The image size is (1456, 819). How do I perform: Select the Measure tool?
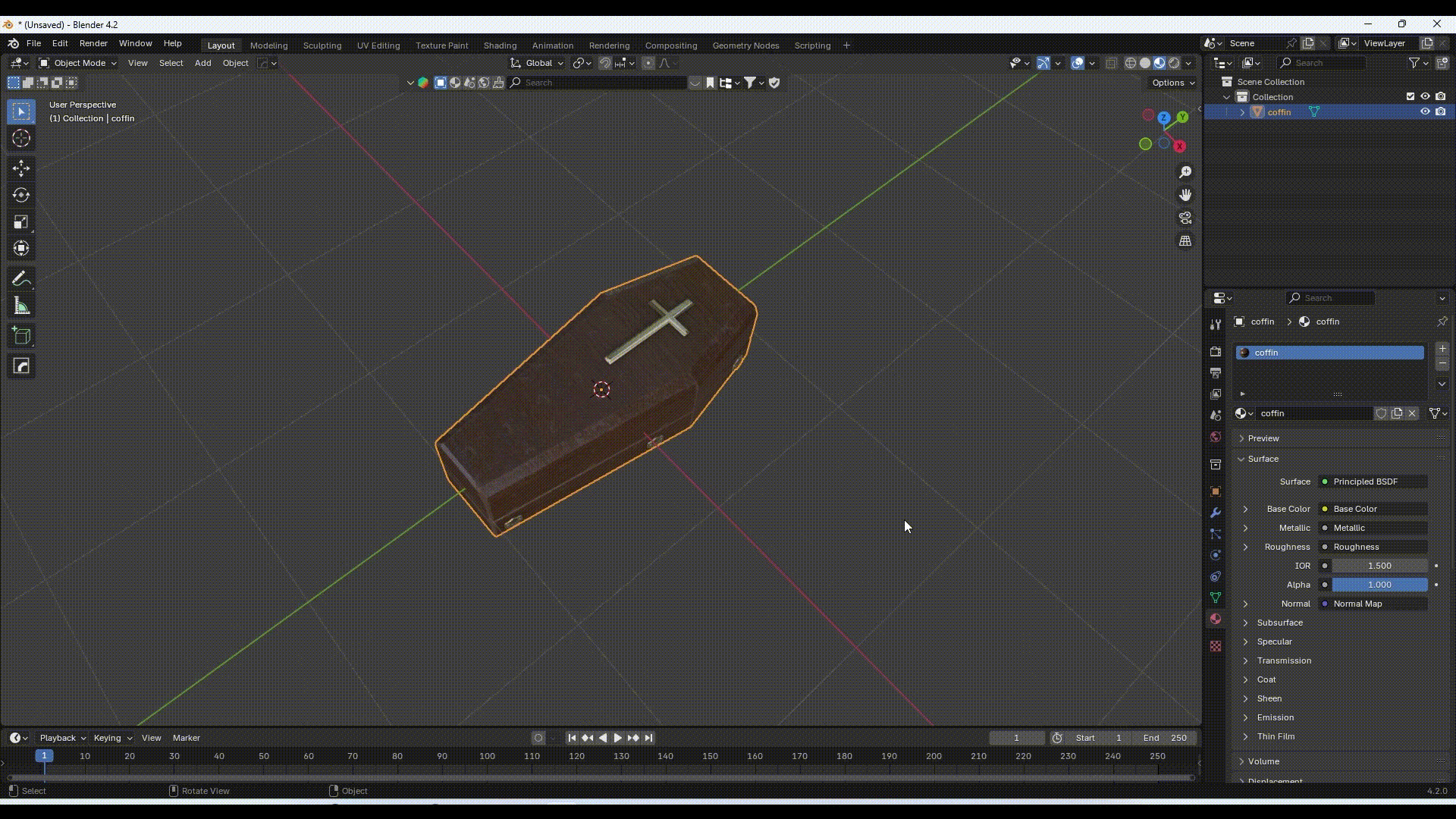click(x=21, y=306)
